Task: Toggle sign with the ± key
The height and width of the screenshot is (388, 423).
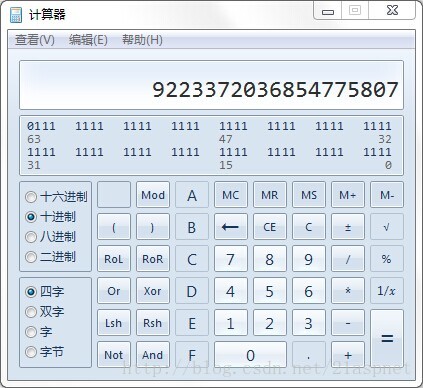Action: coord(348,227)
